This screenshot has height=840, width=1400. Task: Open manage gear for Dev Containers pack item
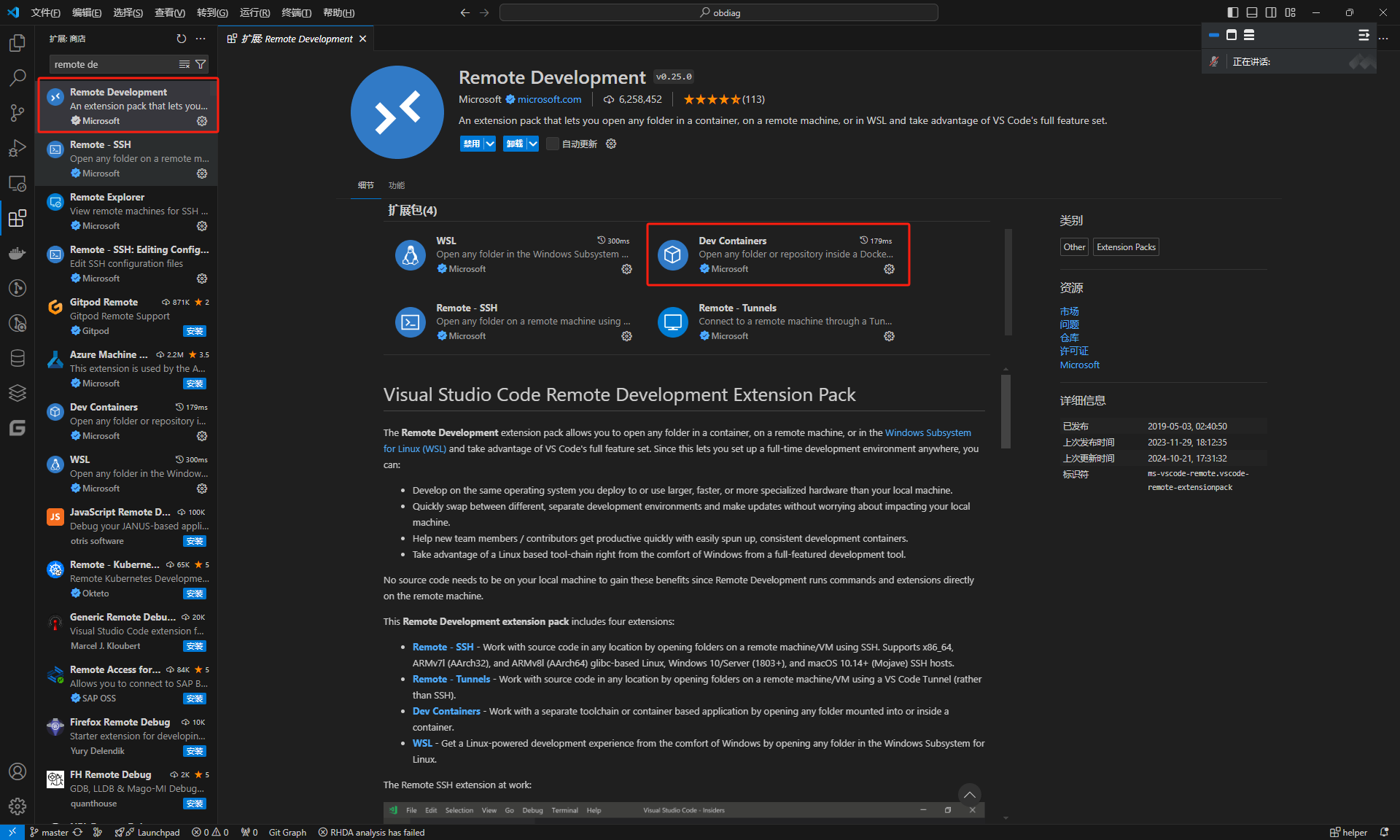[x=889, y=269]
